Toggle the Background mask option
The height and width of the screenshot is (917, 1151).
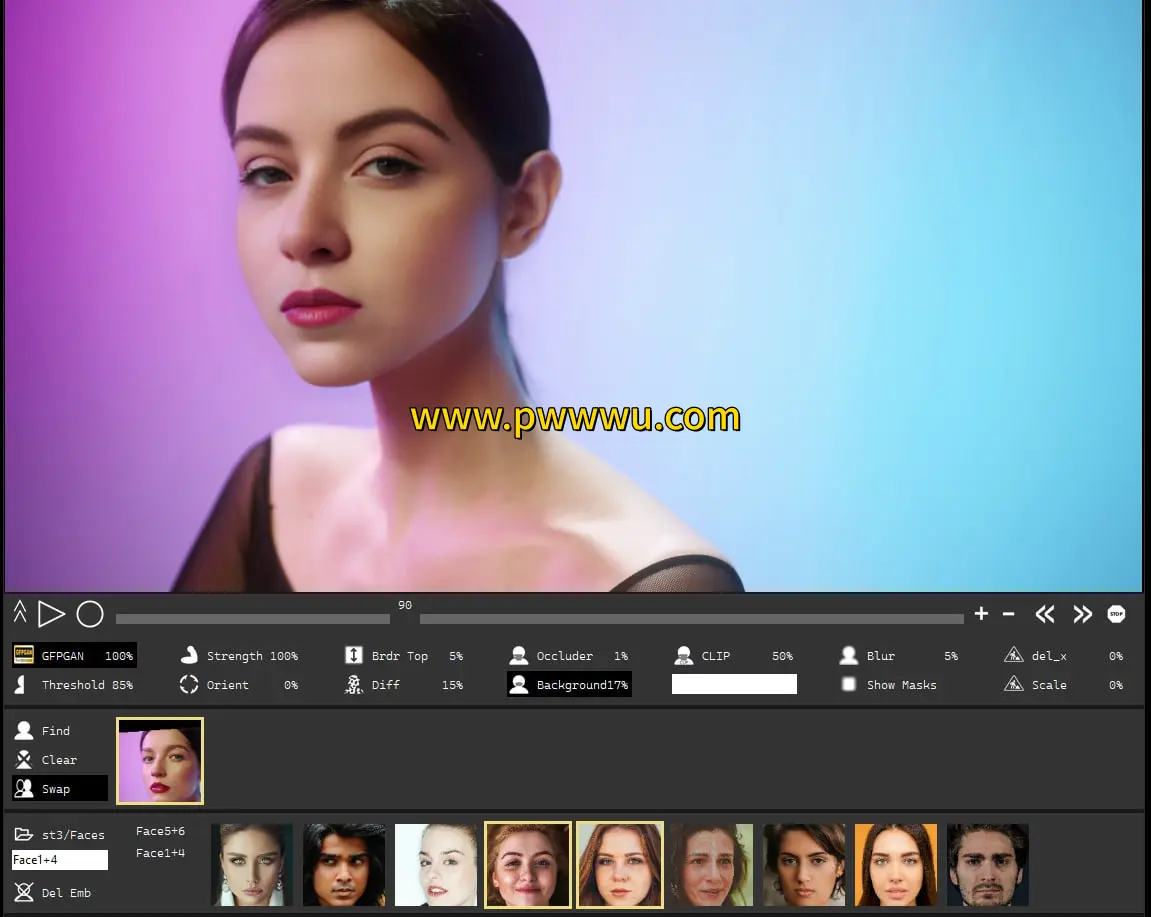coord(569,685)
